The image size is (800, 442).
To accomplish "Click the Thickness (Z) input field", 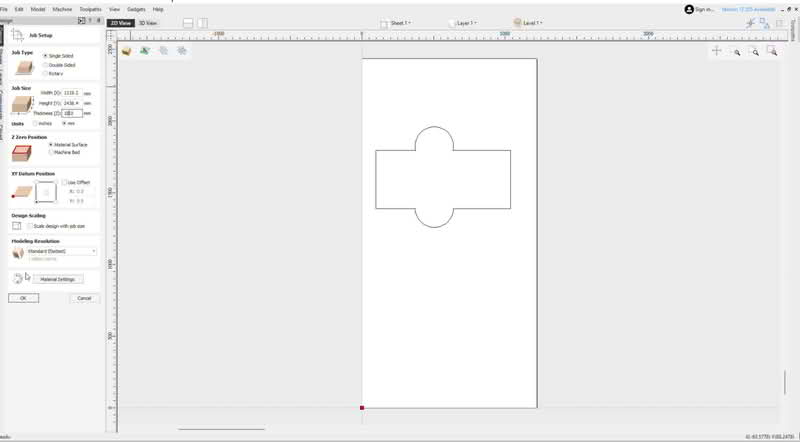I will (71, 113).
